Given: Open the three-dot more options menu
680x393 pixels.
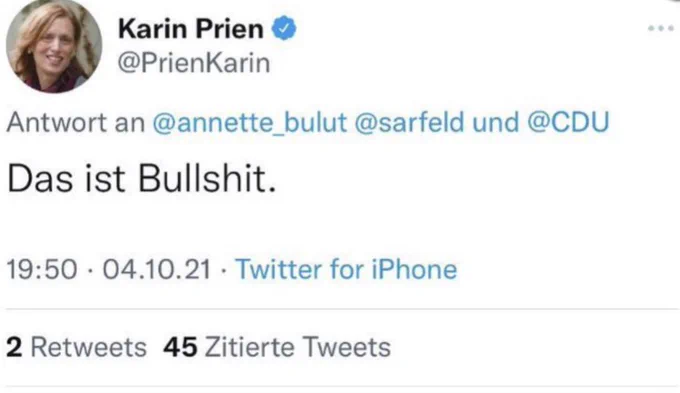Looking at the screenshot, I should (x=660, y=29).
